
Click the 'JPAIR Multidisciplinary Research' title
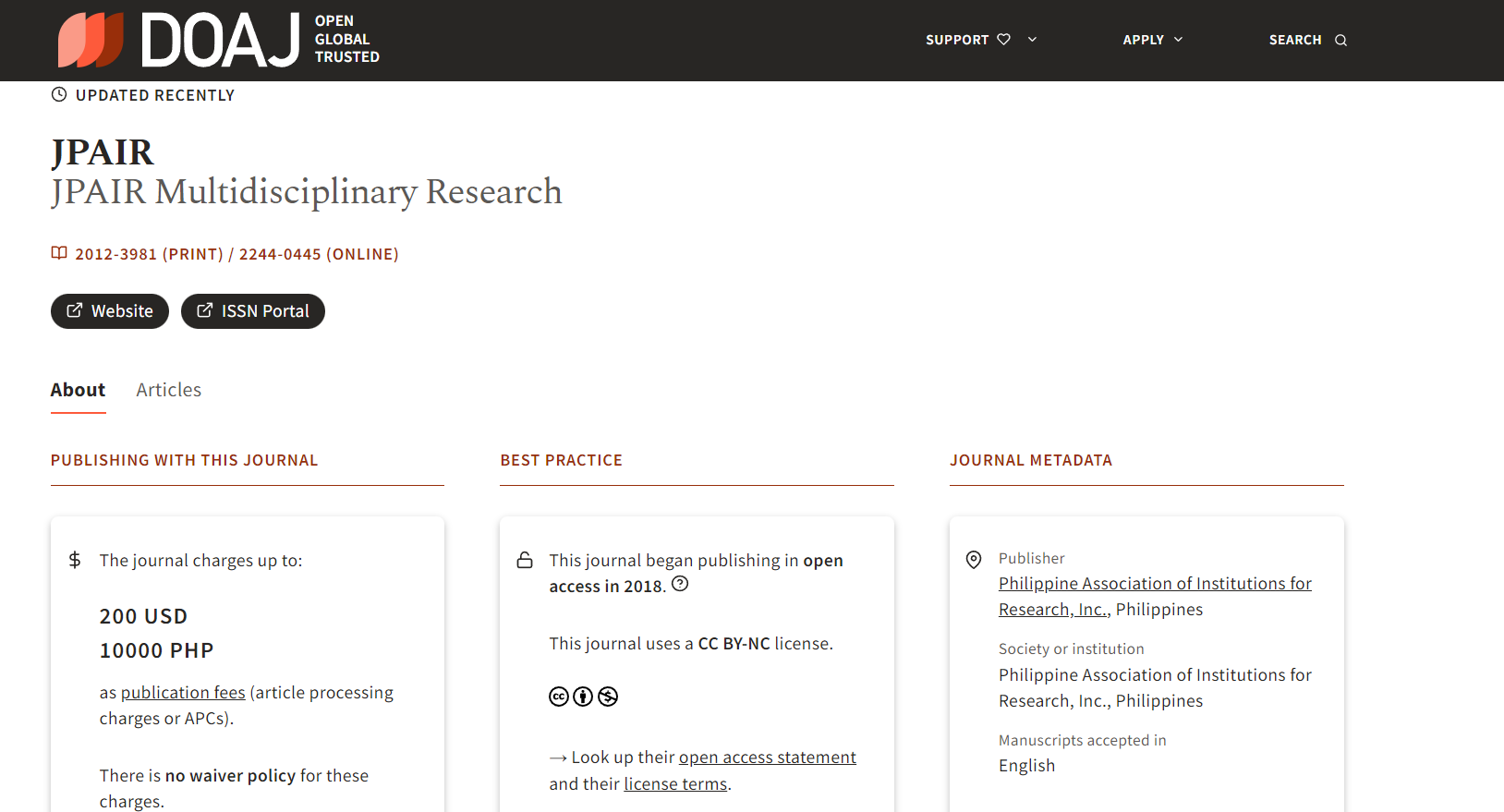click(307, 191)
